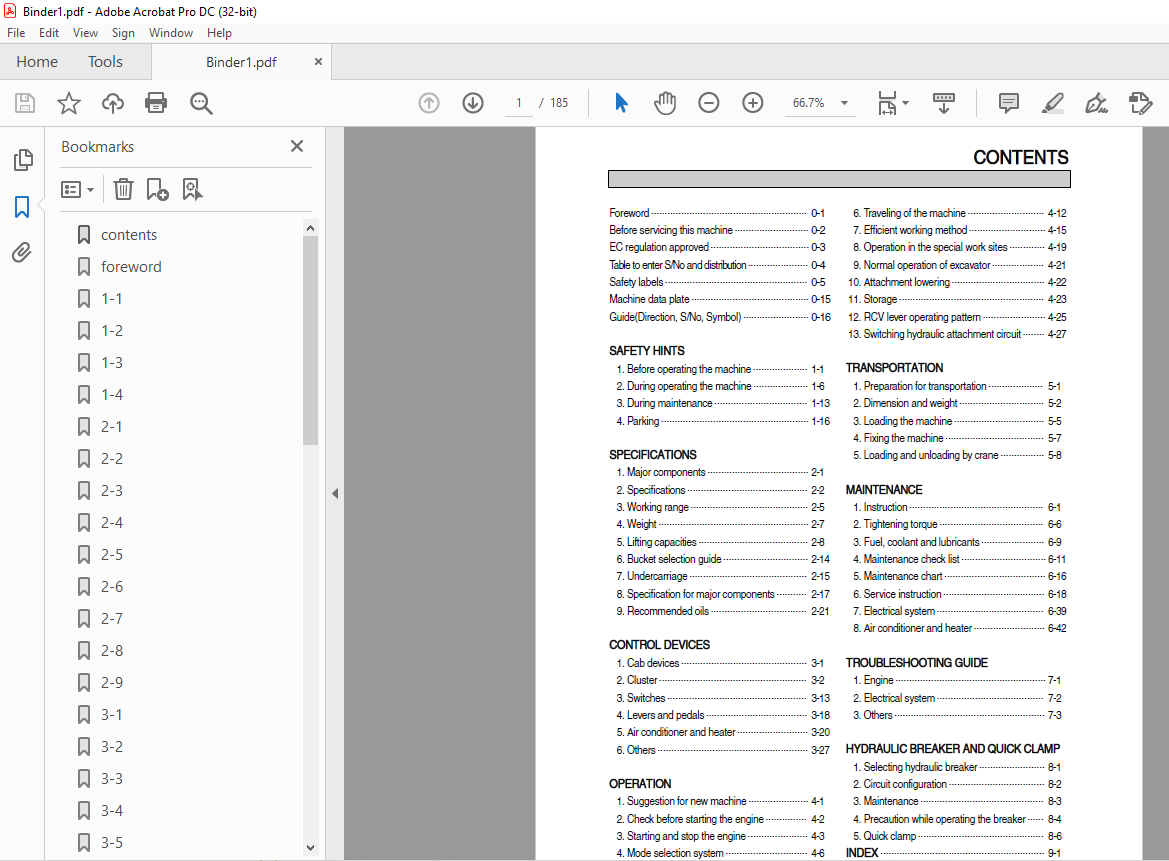Viewport: 1169px width, 861px height.
Task: Open the fit page options dropdown
Action: tap(892, 103)
